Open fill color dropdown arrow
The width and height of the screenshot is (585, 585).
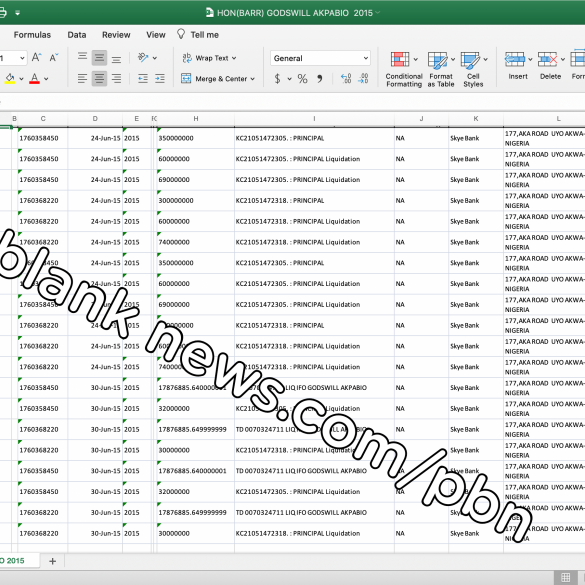point(21,79)
